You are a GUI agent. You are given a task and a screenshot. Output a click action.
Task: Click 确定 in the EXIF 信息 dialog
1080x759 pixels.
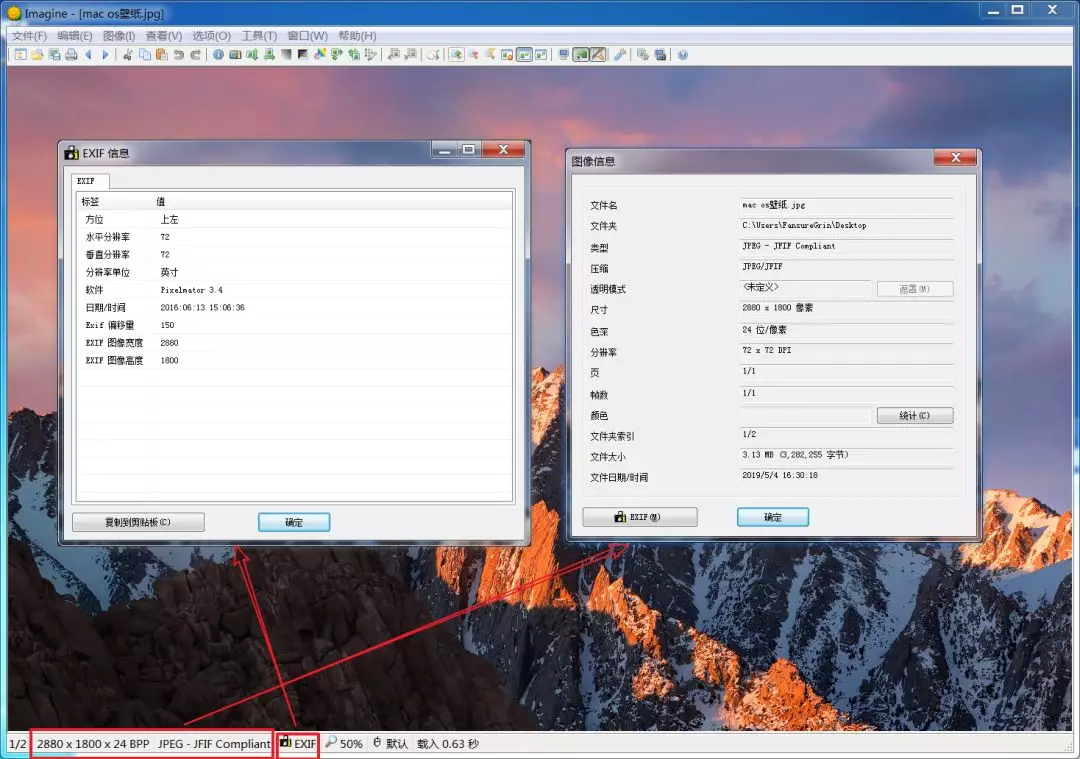(294, 522)
